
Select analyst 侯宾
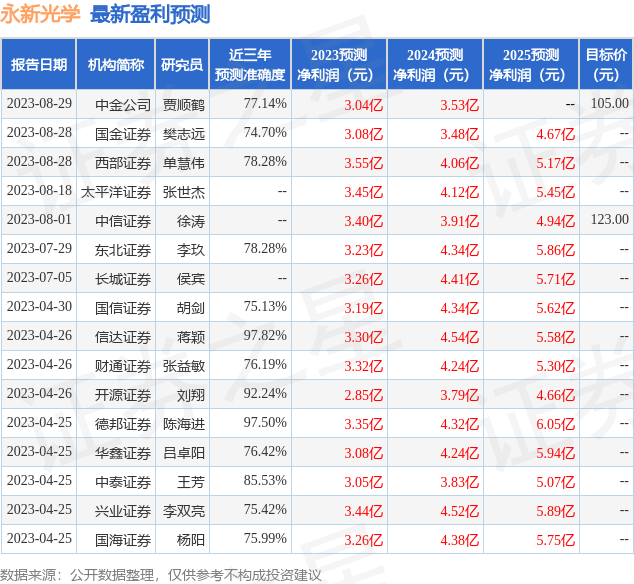click(x=191, y=279)
